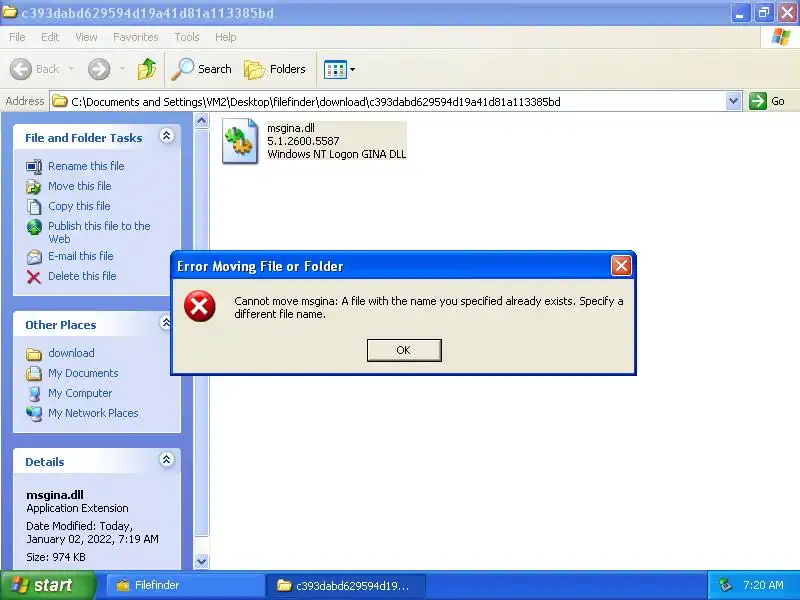
Task: Open the Search pane
Action: click(x=202, y=69)
